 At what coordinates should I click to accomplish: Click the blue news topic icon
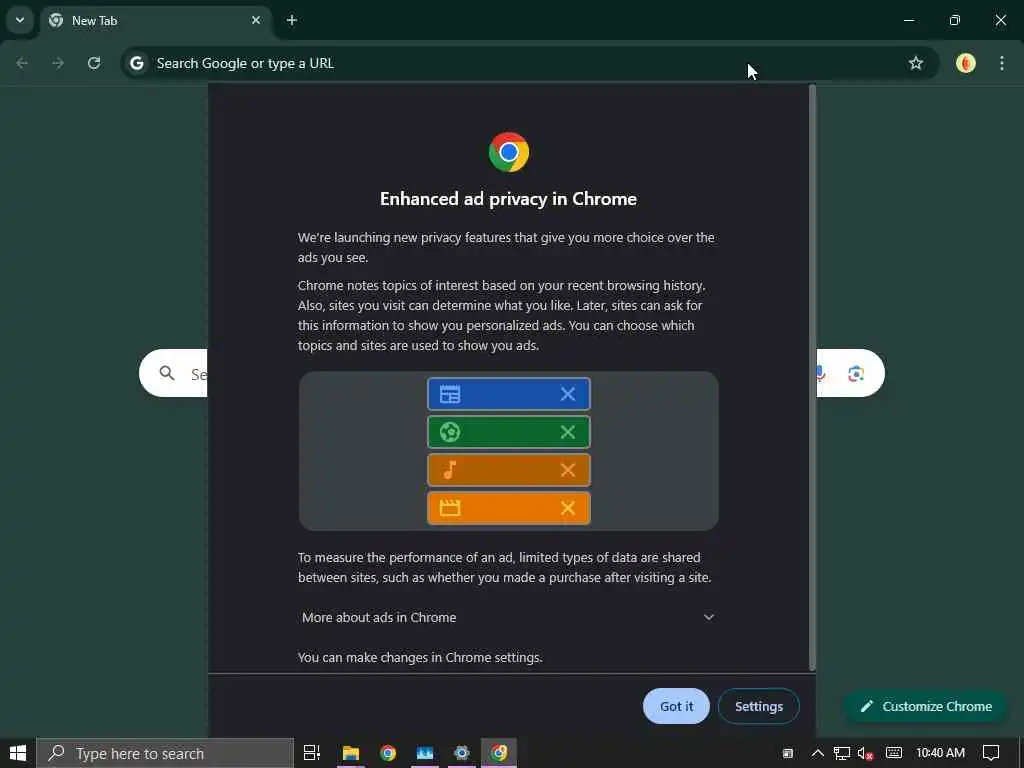tap(450, 394)
